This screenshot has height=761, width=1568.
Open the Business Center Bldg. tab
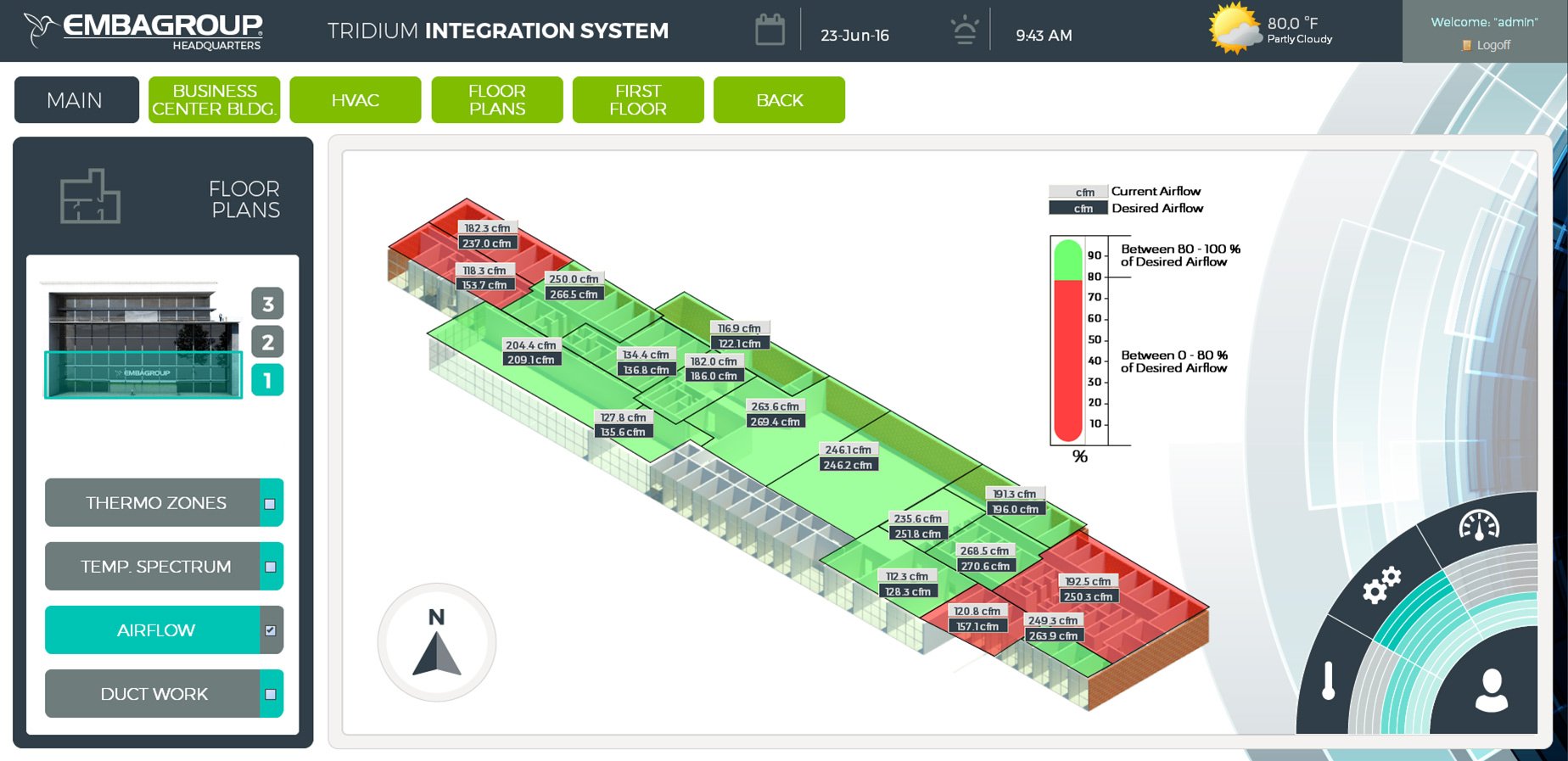pos(214,100)
